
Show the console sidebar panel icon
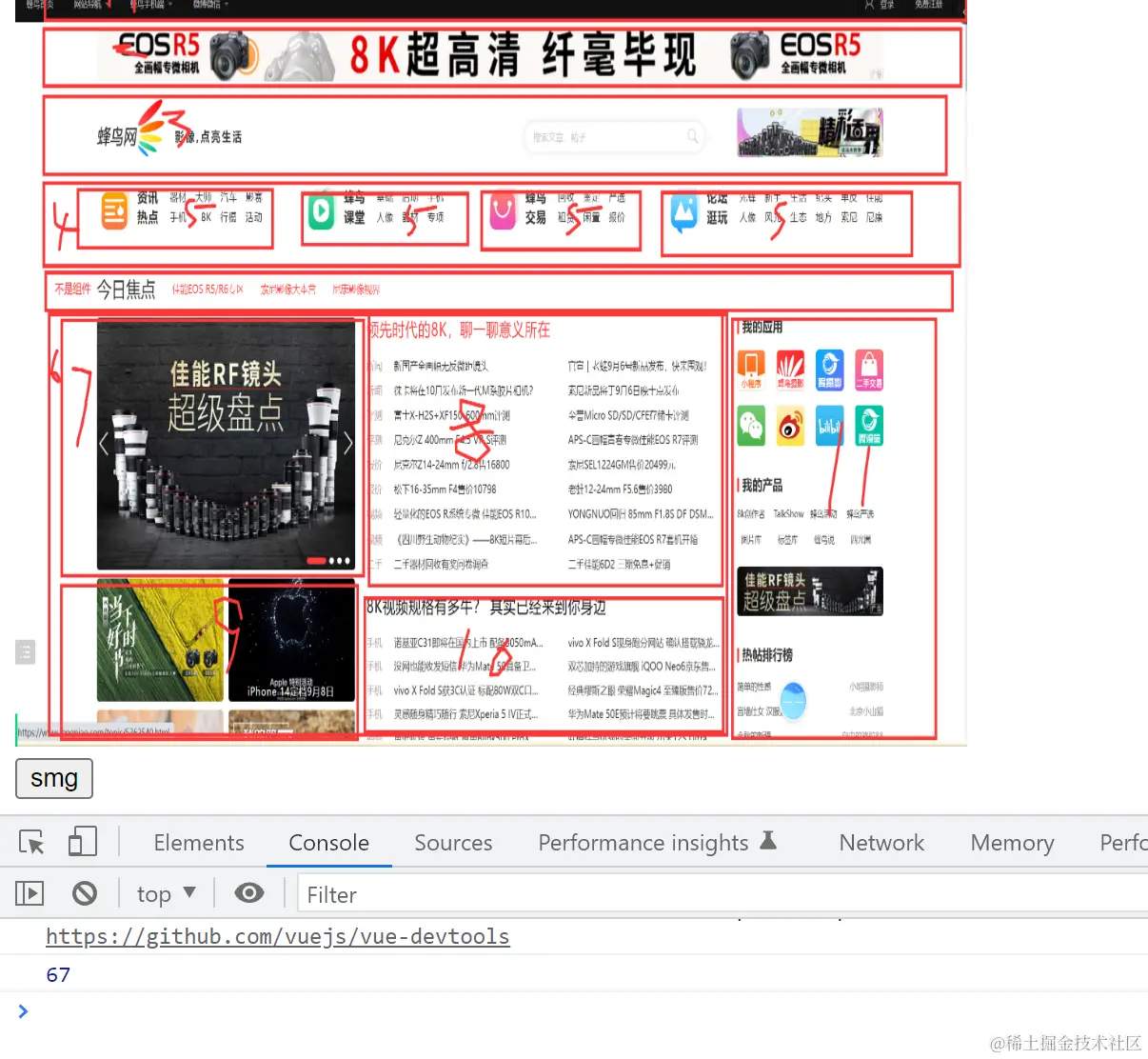[x=30, y=893]
